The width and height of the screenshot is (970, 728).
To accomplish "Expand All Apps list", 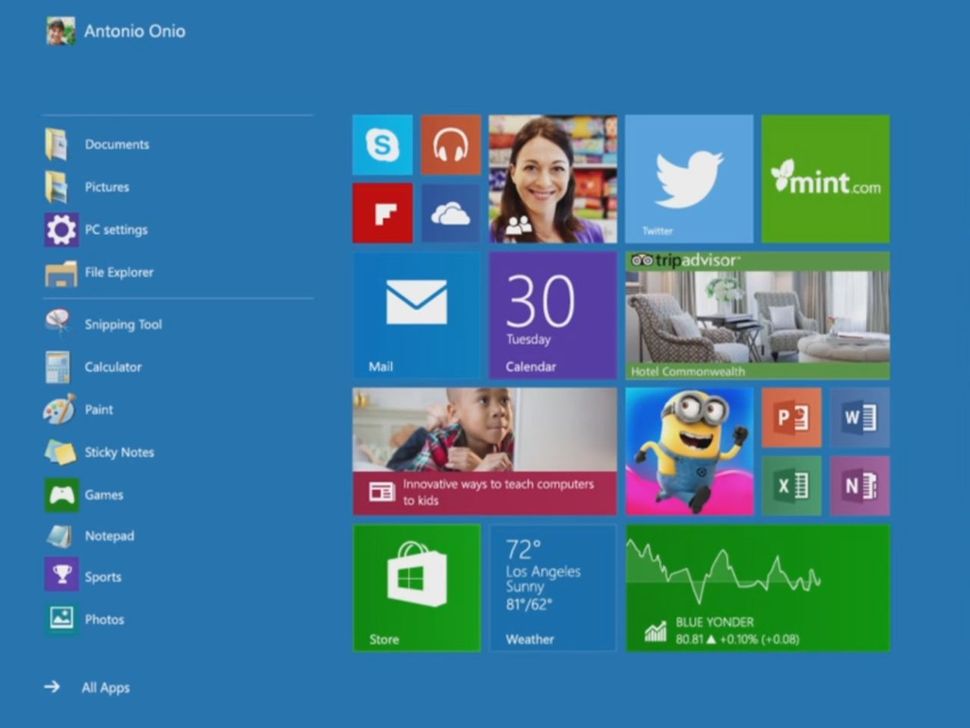I will coord(105,687).
